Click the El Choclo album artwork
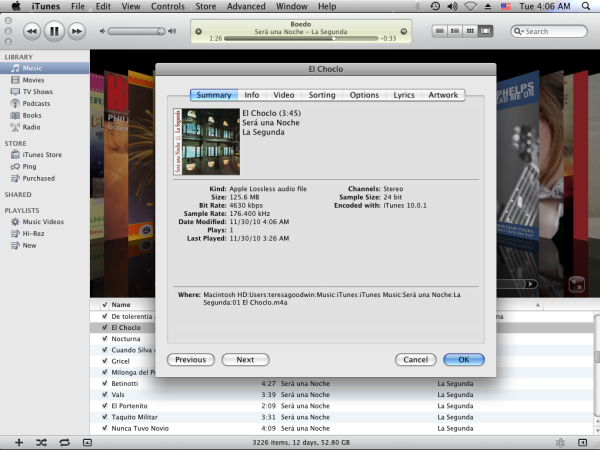 [207, 142]
